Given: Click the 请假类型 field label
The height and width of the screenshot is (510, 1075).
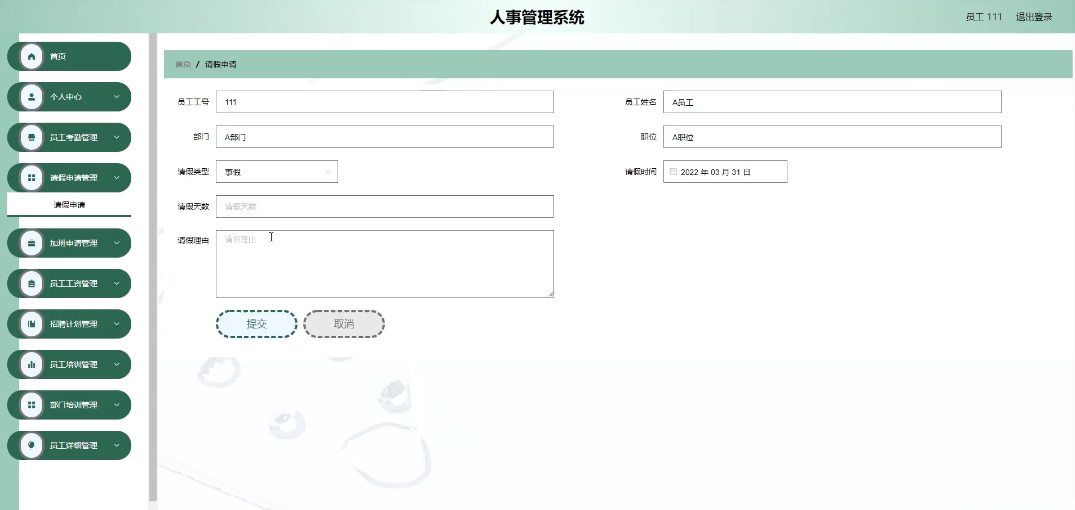Looking at the screenshot, I should pyautogui.click(x=193, y=171).
